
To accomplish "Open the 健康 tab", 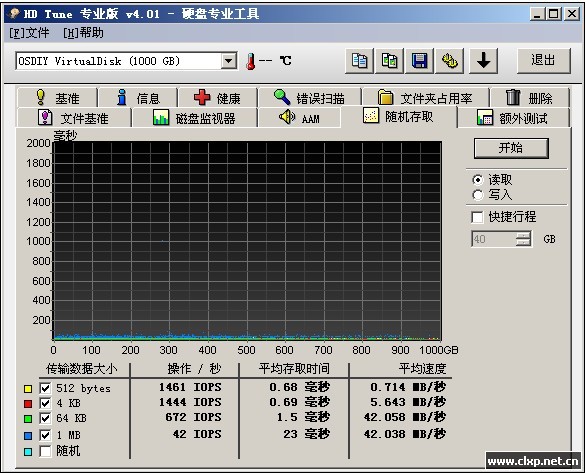I will (x=218, y=98).
